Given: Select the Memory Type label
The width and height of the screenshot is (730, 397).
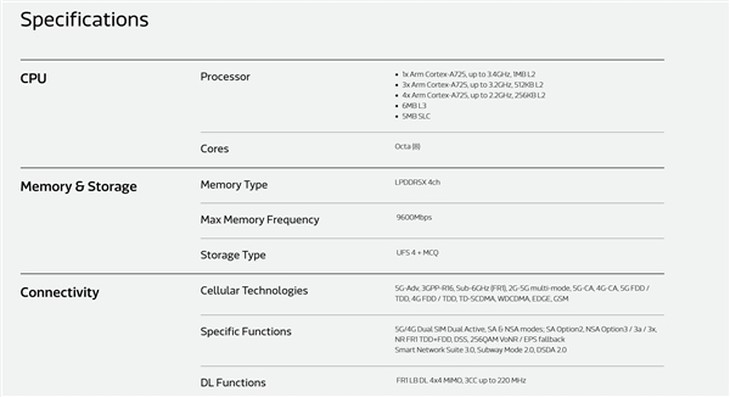Looking at the screenshot, I should pyautogui.click(x=234, y=185).
